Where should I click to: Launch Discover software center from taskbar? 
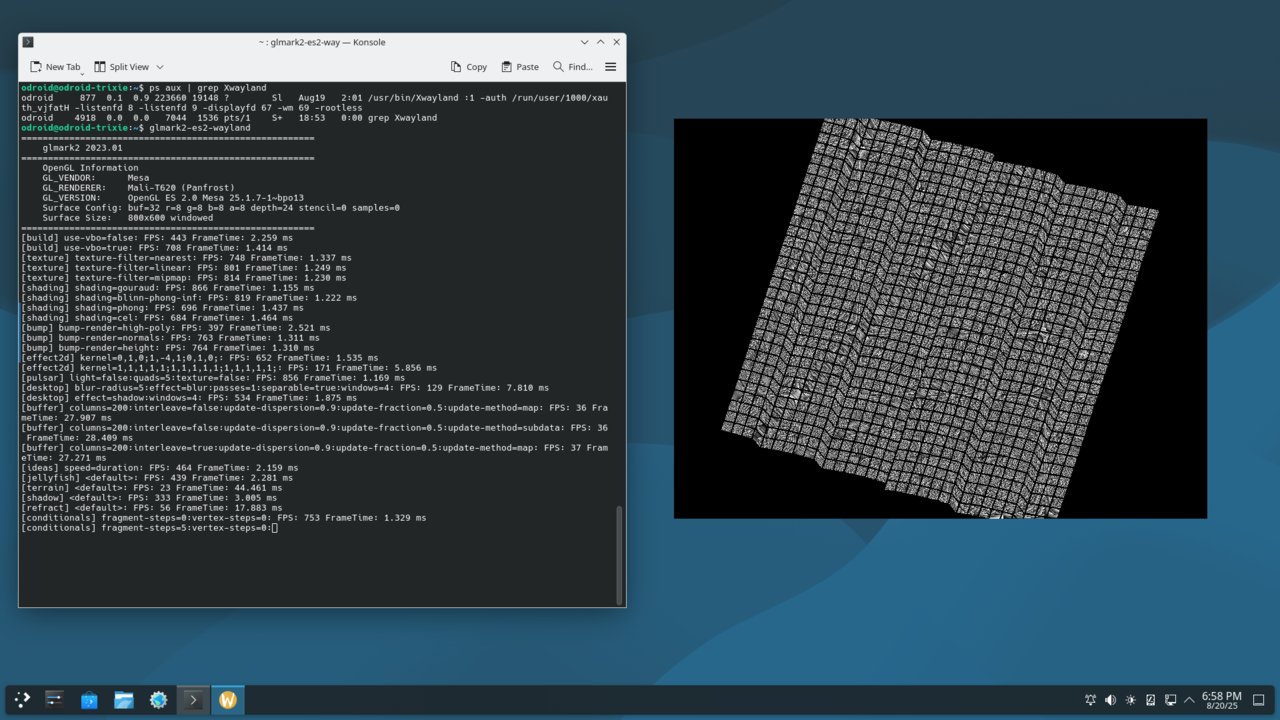[x=89, y=700]
